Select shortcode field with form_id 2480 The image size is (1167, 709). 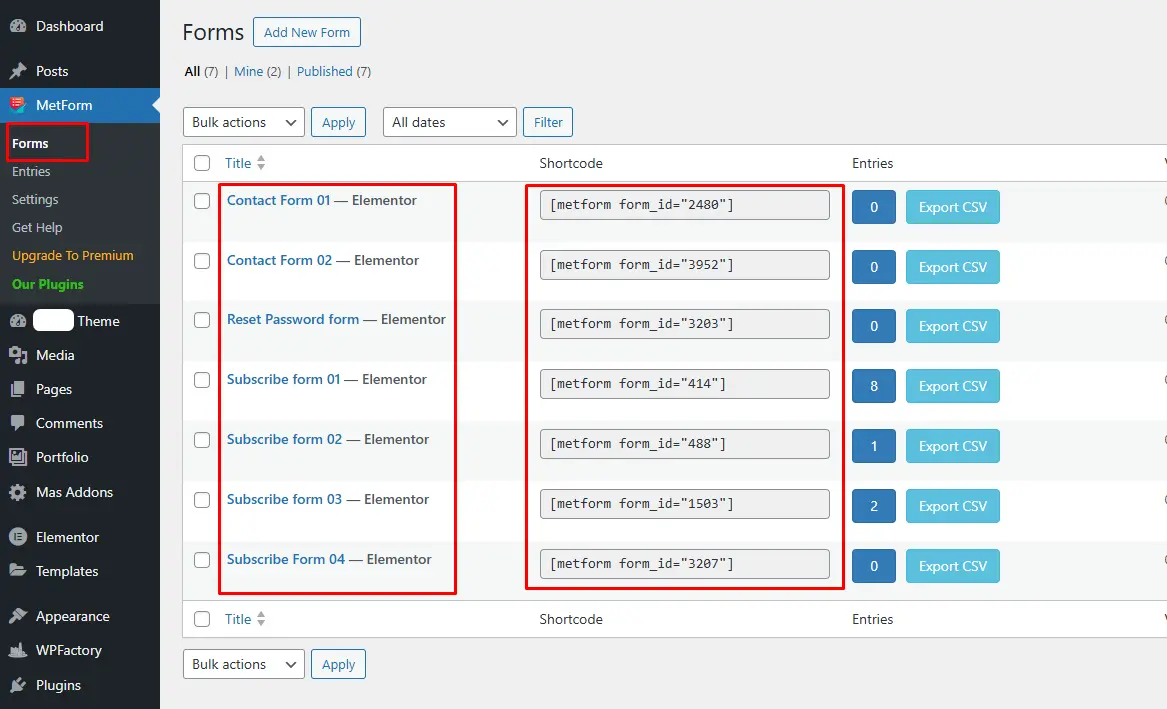(685, 205)
